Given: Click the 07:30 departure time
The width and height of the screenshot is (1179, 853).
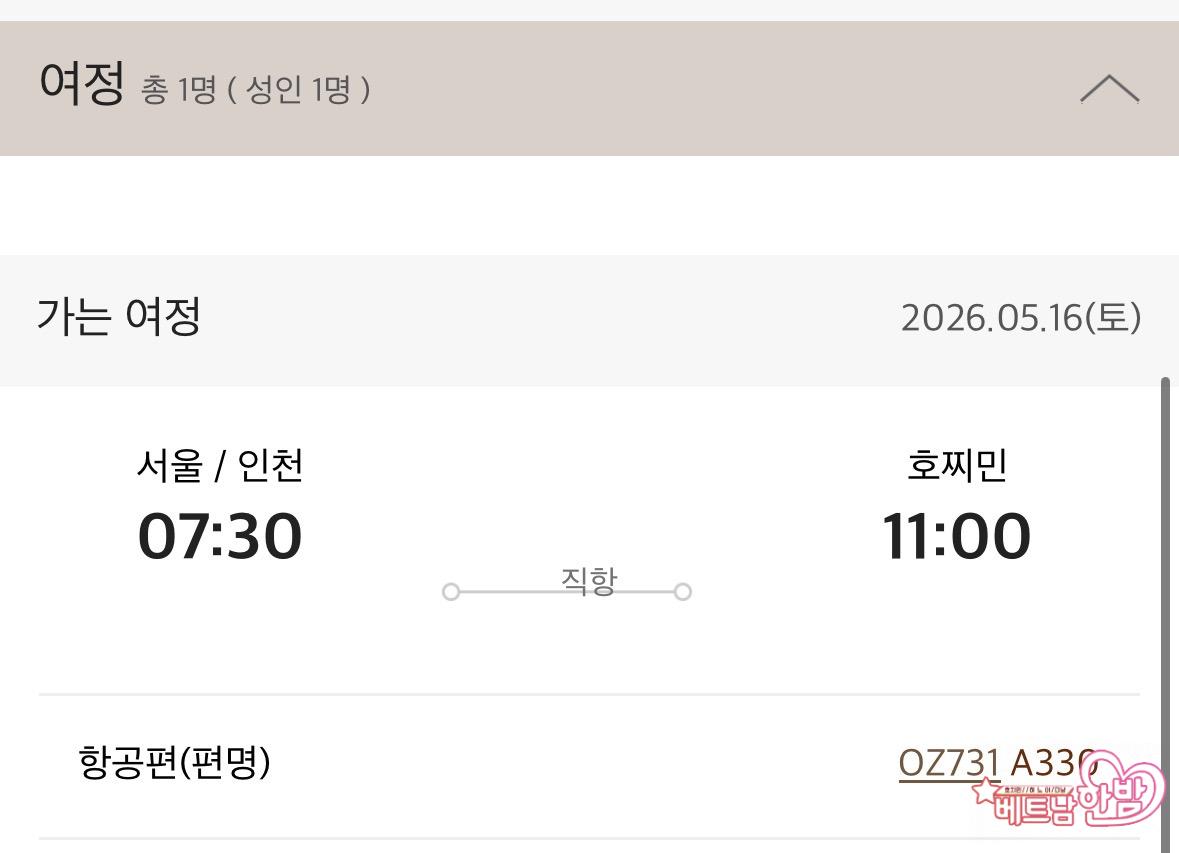Looking at the screenshot, I should [x=220, y=536].
